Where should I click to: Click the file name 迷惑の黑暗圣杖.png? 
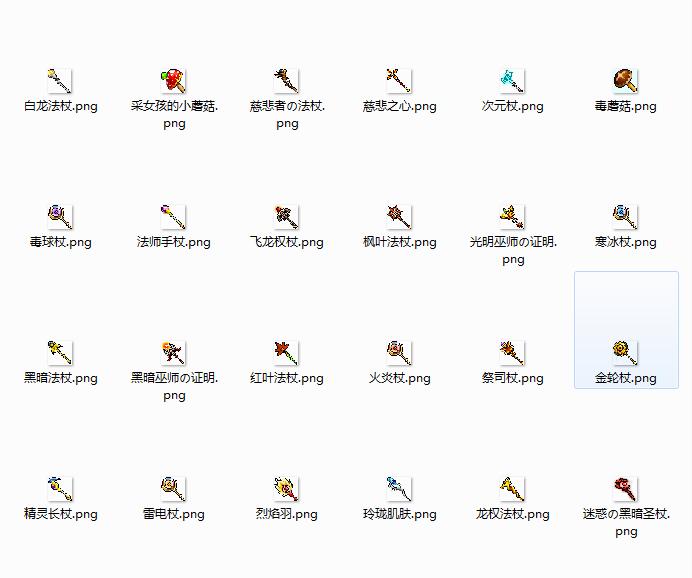626,522
